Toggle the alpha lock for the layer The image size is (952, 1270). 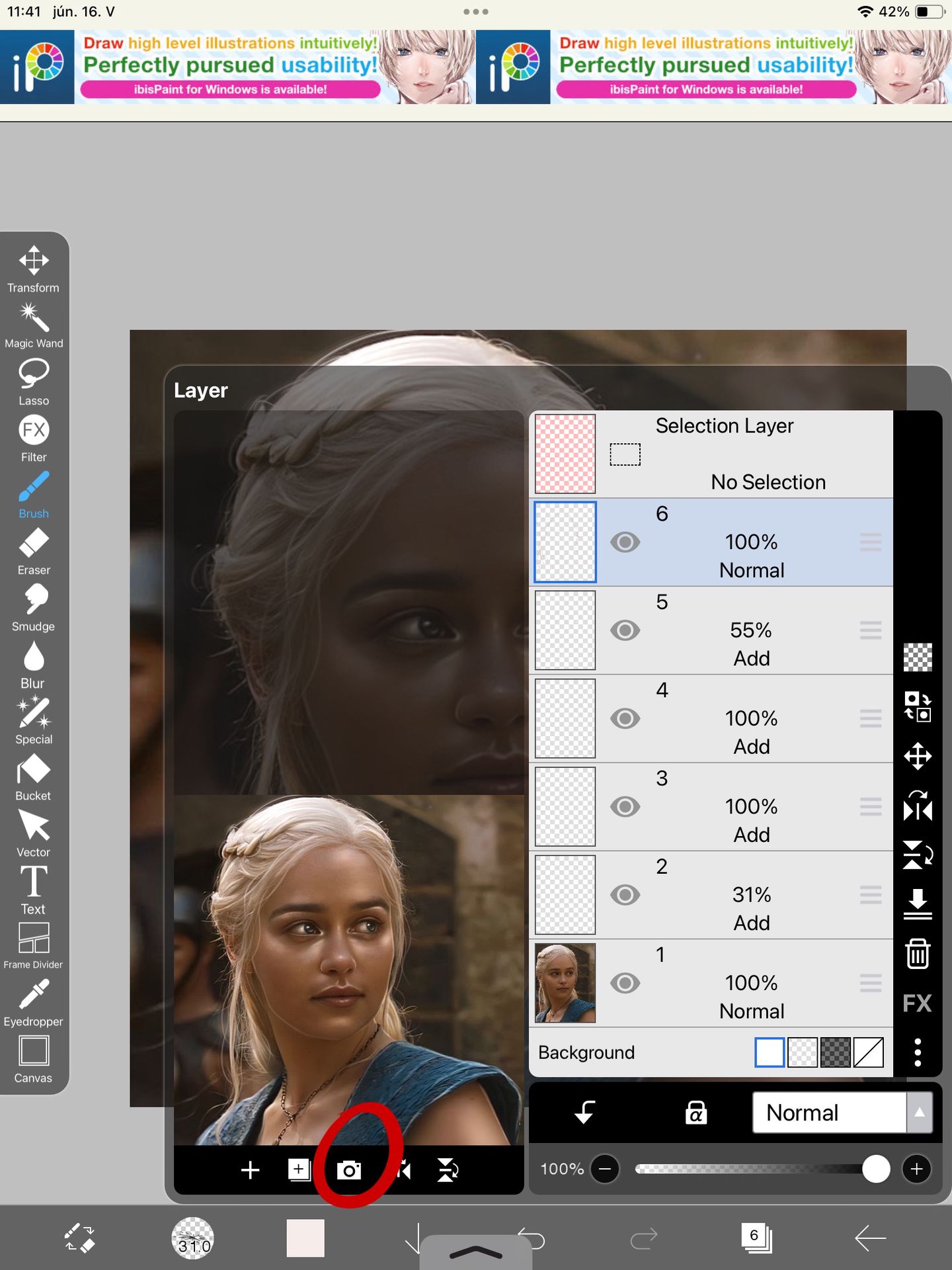[x=696, y=1113]
